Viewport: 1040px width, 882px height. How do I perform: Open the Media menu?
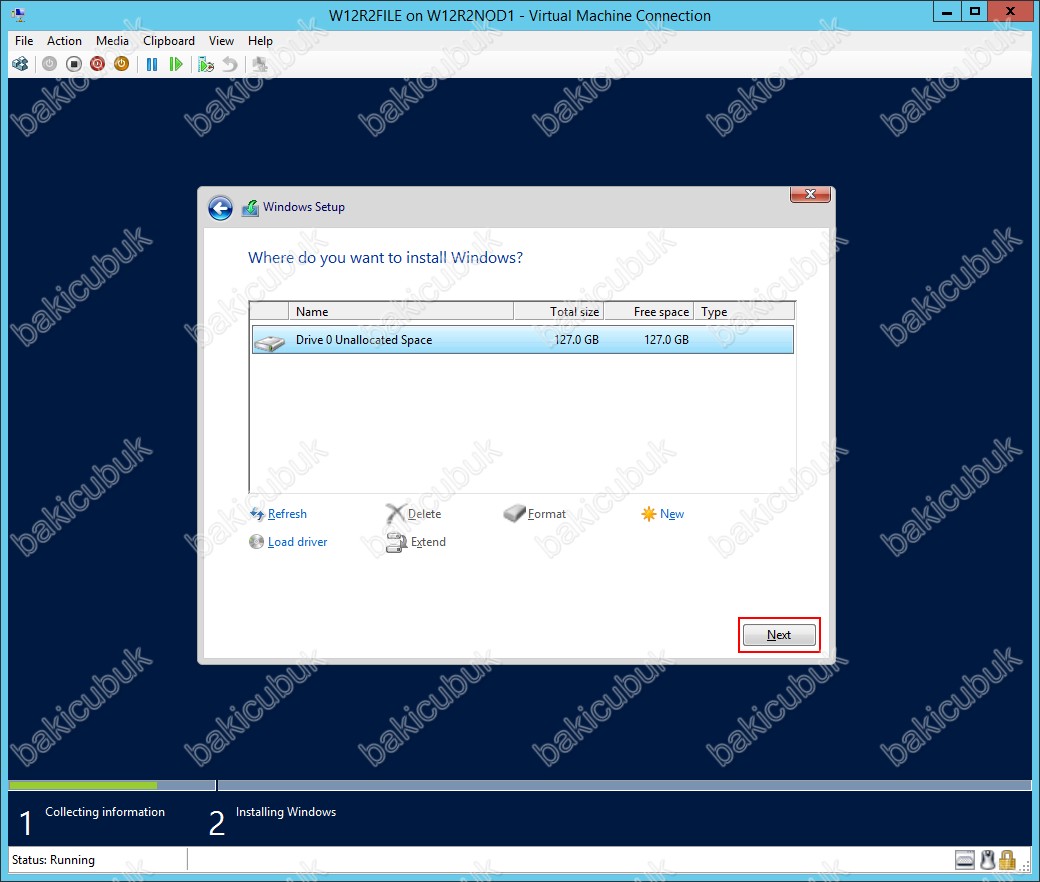pyautogui.click(x=112, y=40)
